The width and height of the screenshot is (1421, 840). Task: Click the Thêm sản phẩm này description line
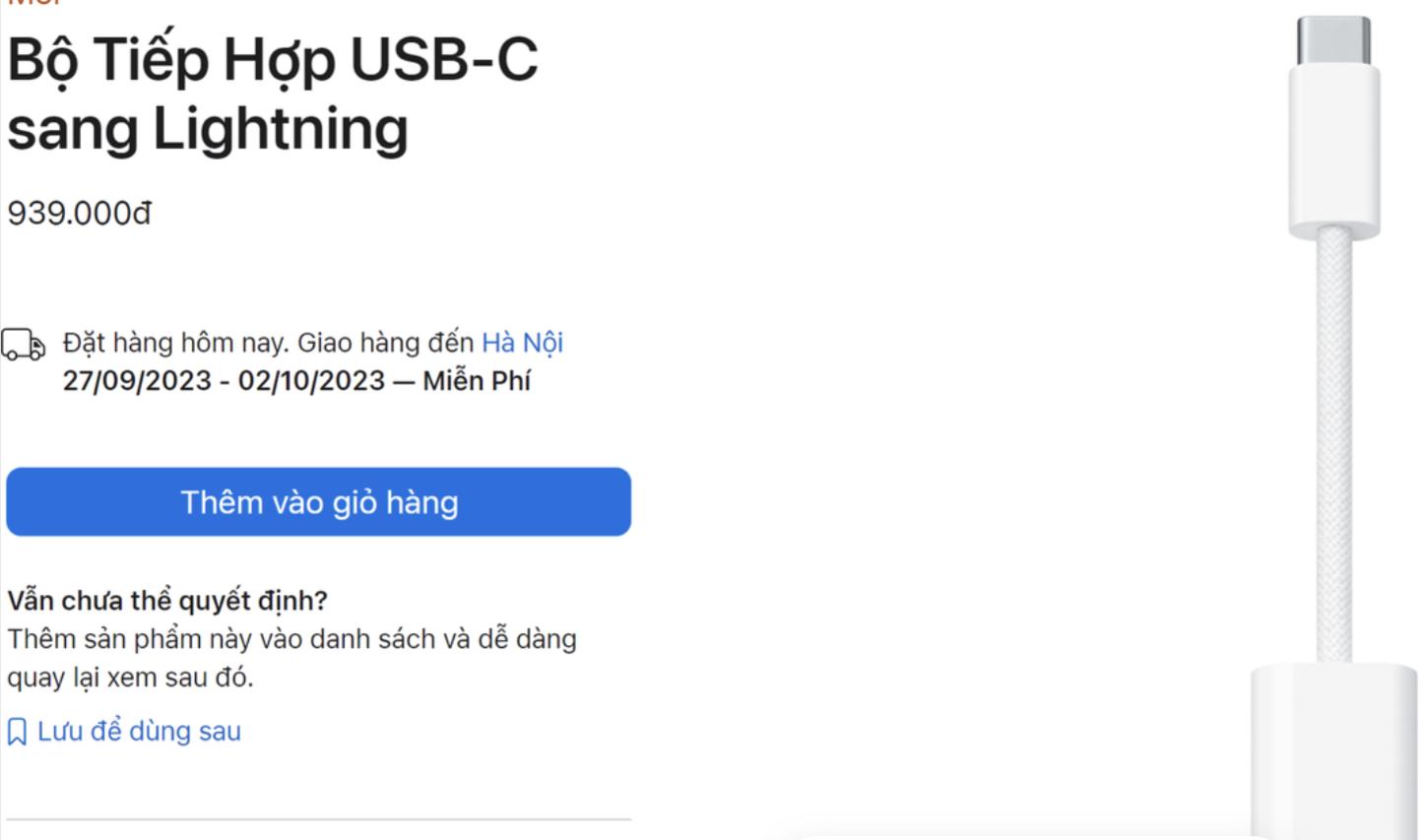[291, 639]
